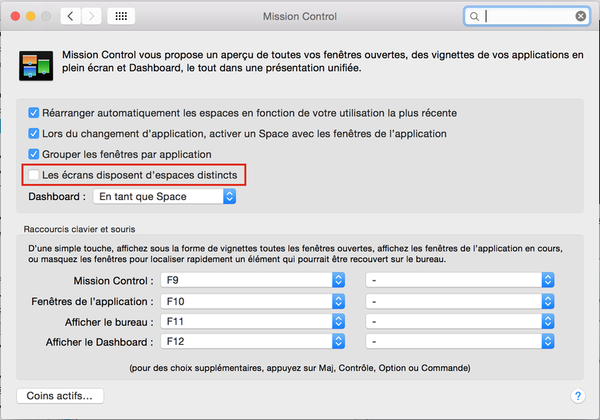Open Afficher le bureau mouse dropdown

click(x=460, y=322)
